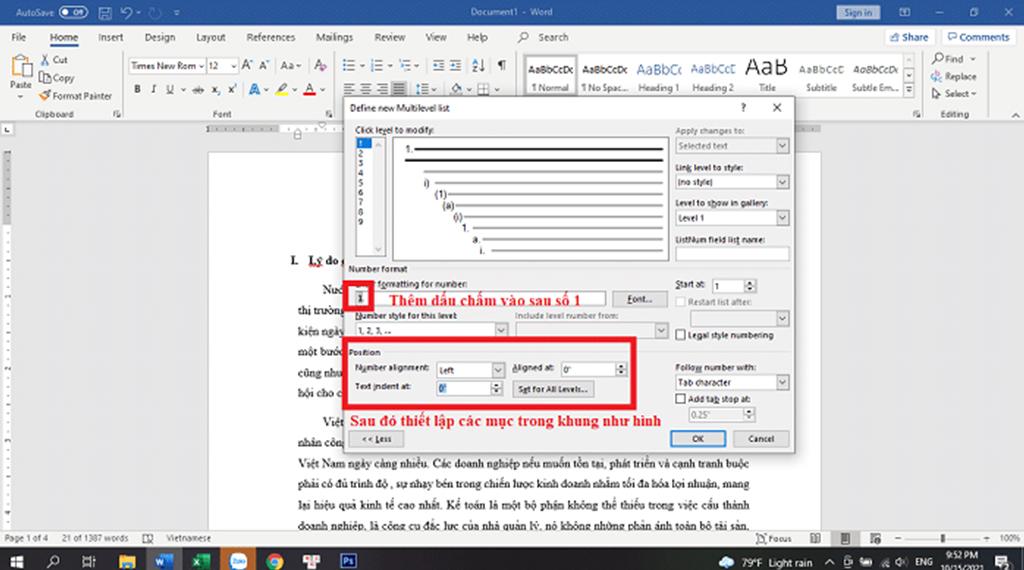This screenshot has height=570, width=1024.
Task: Open File Explorer from taskbar
Action: 127,560
